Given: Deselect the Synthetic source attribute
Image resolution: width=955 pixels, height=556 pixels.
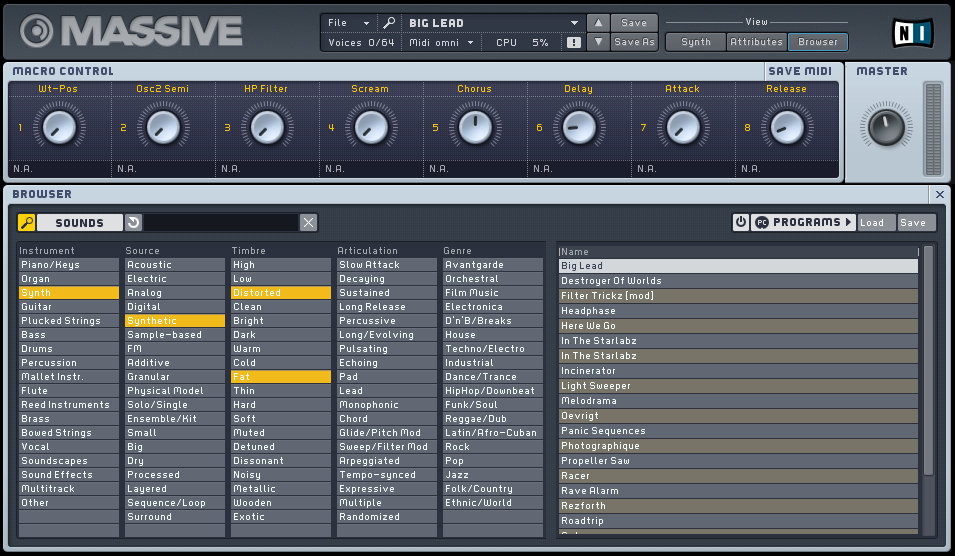Looking at the screenshot, I should click(x=175, y=321).
